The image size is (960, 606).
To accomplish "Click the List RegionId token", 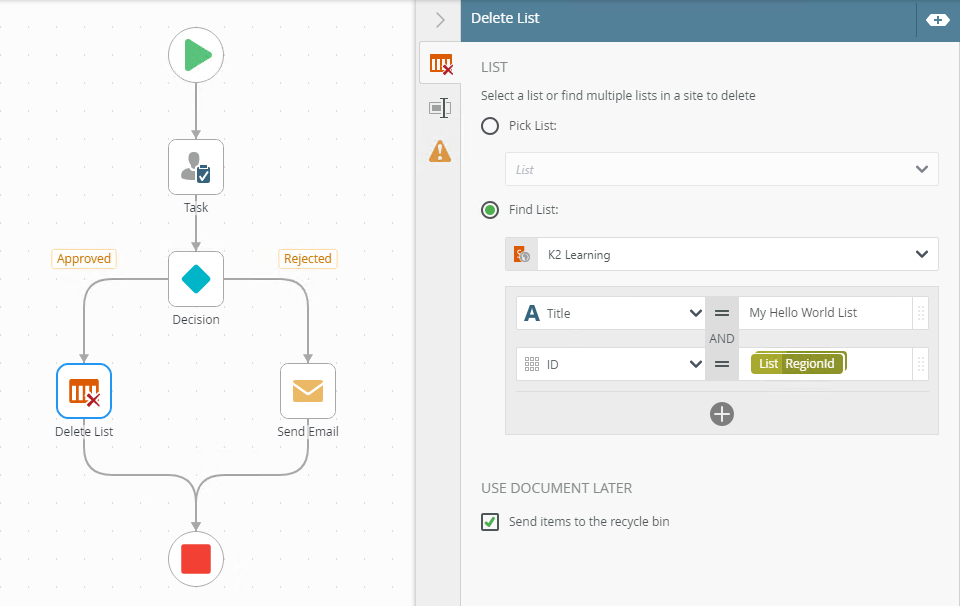I will point(798,364).
